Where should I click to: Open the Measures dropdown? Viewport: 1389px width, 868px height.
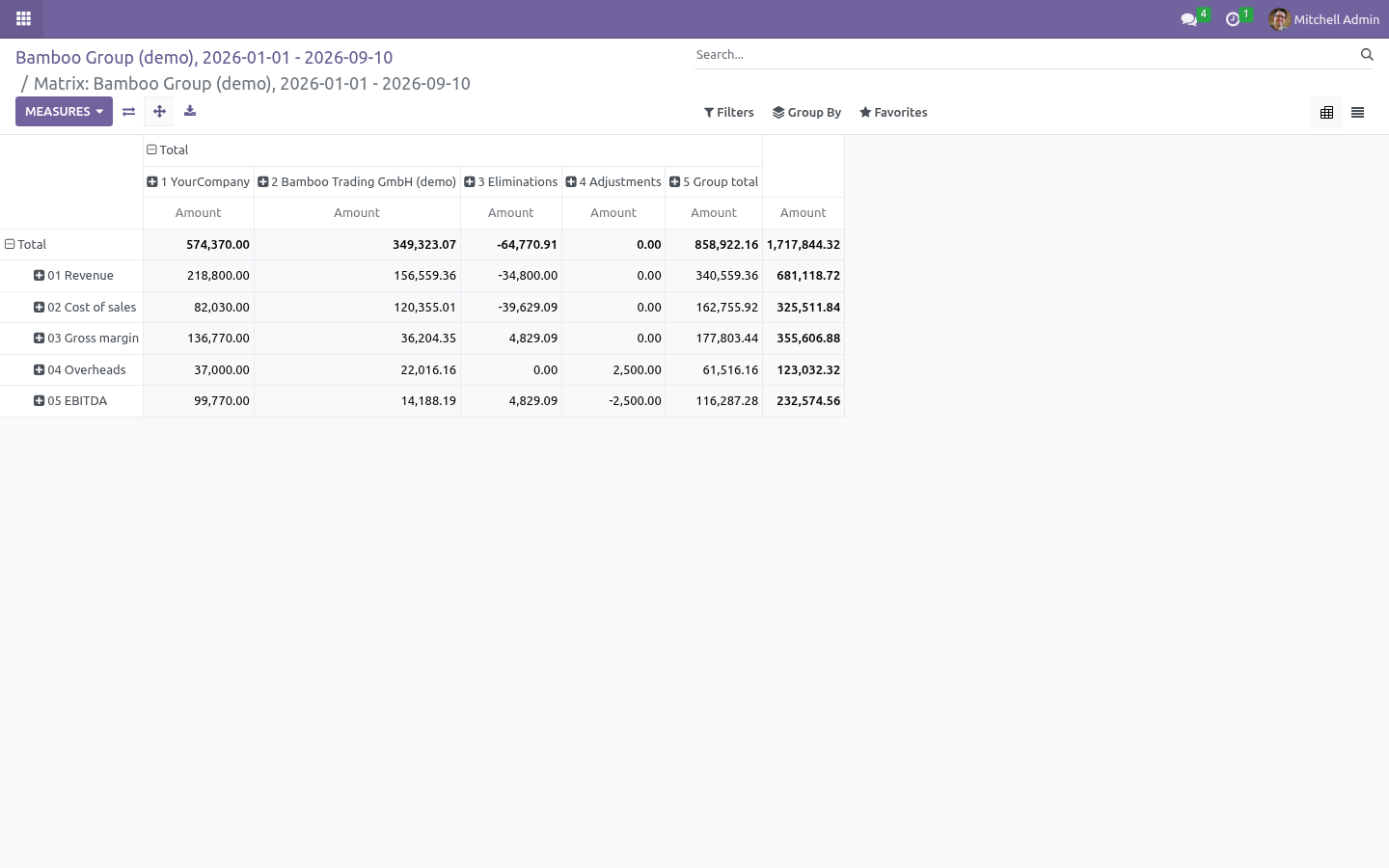click(x=64, y=111)
